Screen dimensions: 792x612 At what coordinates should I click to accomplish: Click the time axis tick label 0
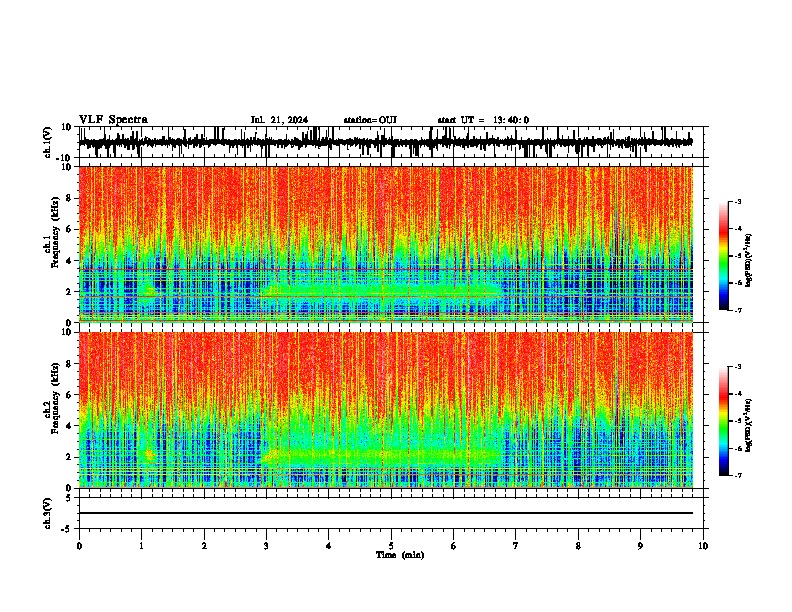pos(79,546)
